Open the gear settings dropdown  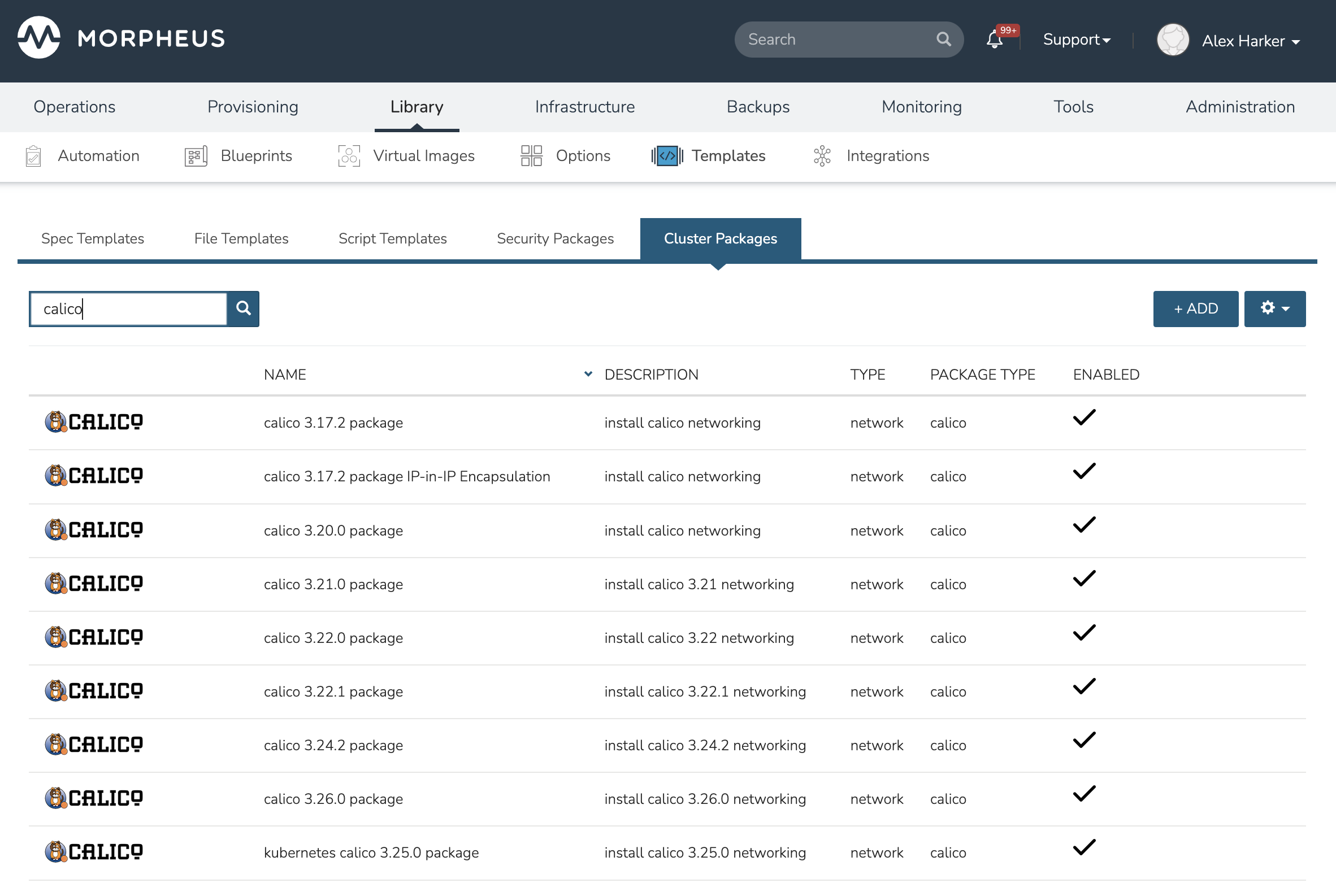pyautogui.click(x=1275, y=308)
